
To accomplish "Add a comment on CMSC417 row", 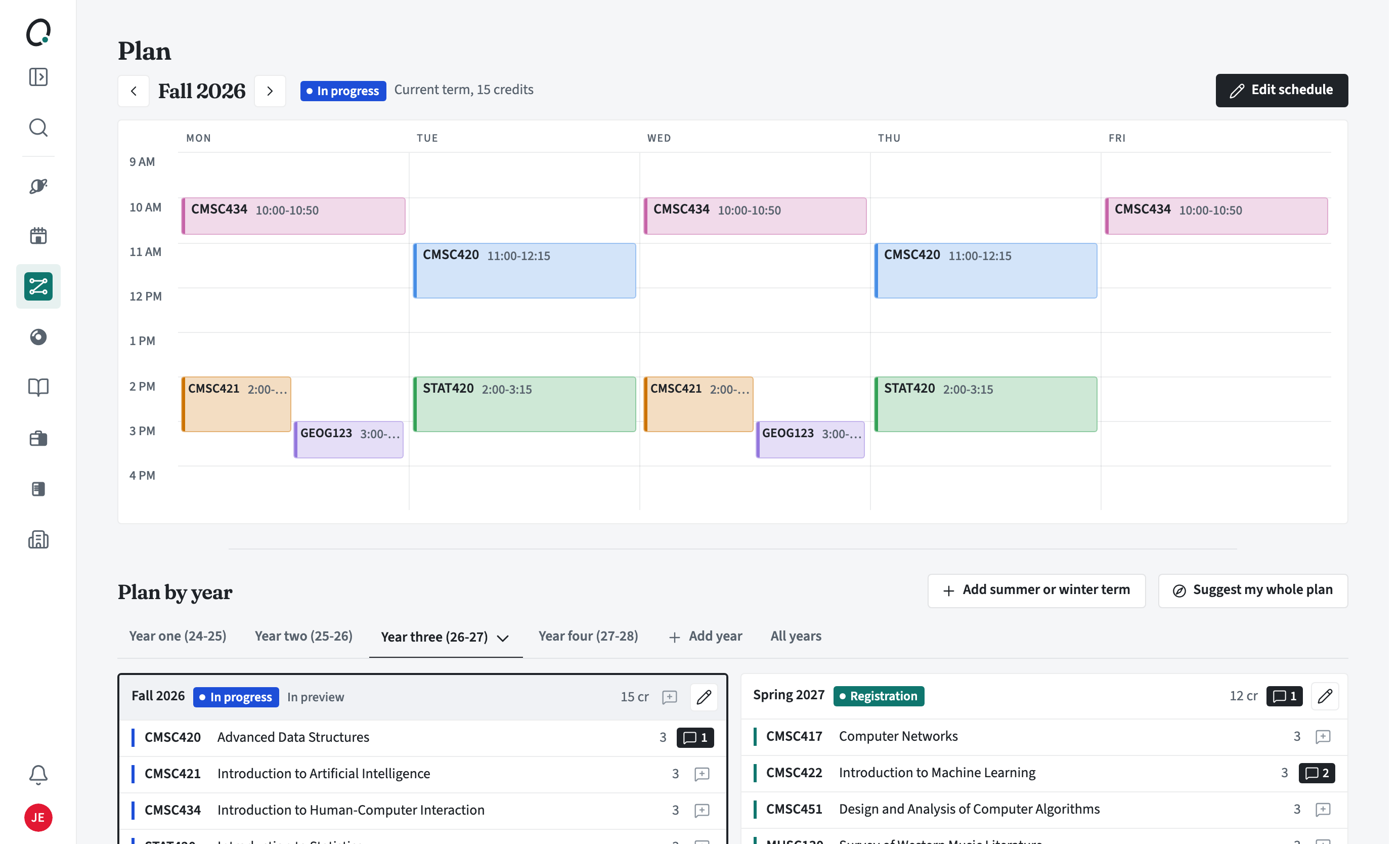I will 1323,736.
